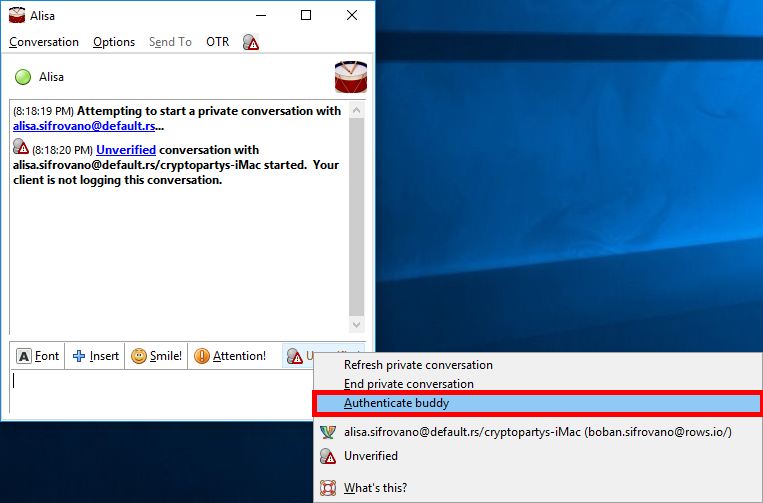Screen dimensions: 763x503
Task: Select the alisa.sifrovano@default.rs/cryptopartys-iMac session entry
Action: point(538,432)
